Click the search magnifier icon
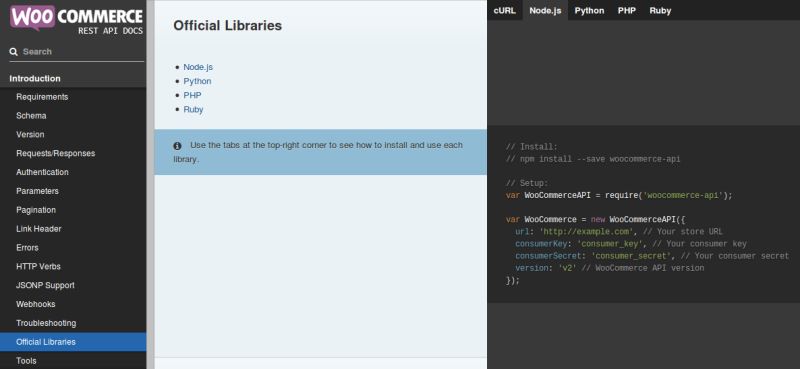Image resolution: width=800 pixels, height=369 pixels. click(x=13, y=52)
